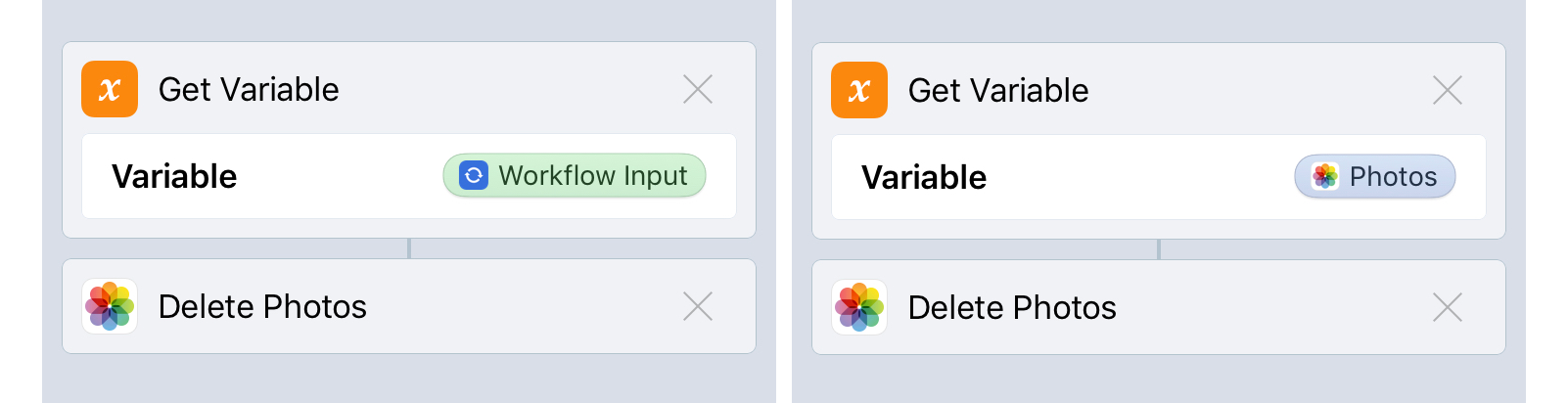Click the Get Variable title above the Photos token
This screenshot has width=1568, height=403.
coord(998,90)
